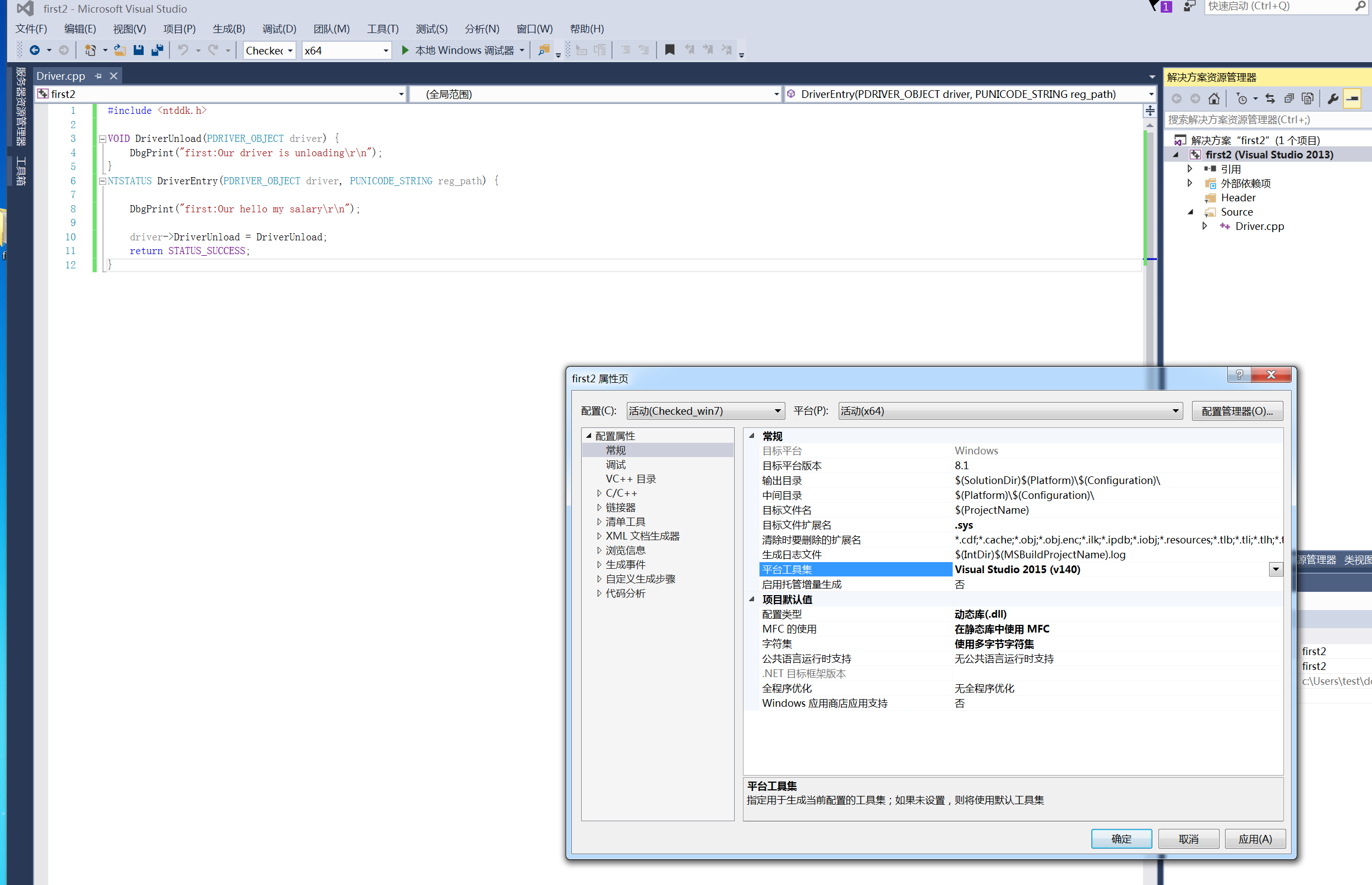Open the 生成(B) build menu

click(229, 29)
